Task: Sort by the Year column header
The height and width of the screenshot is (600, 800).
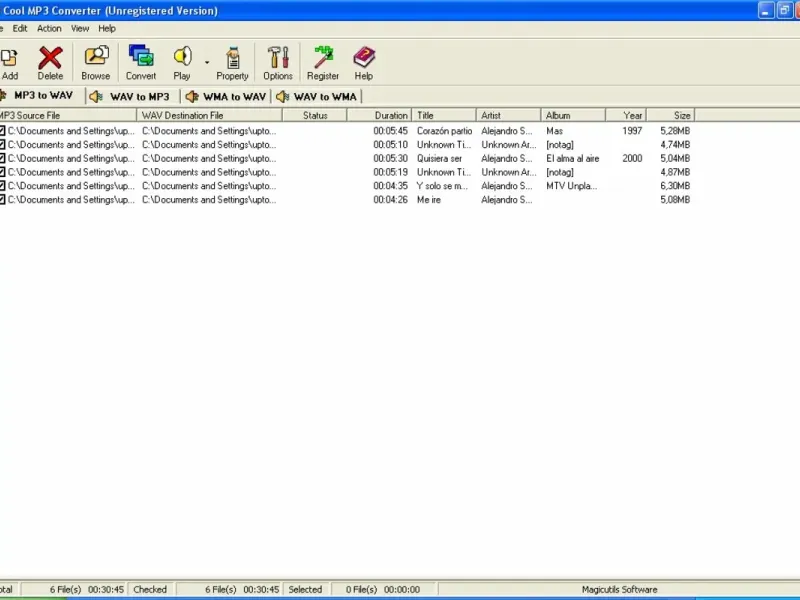Action: click(x=627, y=115)
